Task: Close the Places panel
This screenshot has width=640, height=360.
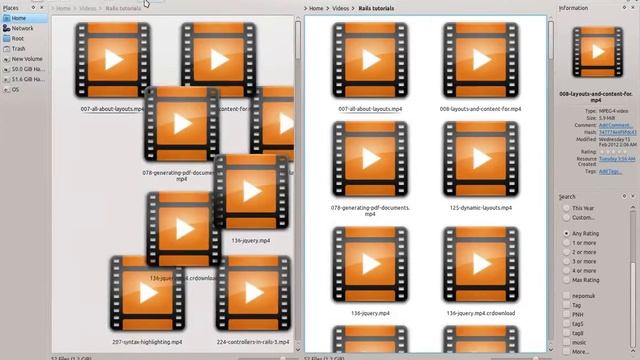Action: 42,8
